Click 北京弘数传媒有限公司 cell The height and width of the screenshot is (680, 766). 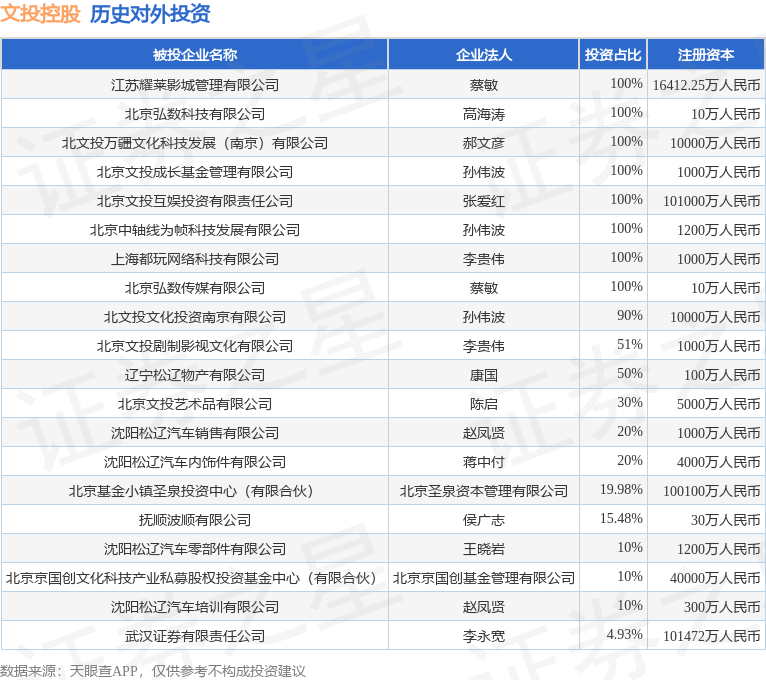pos(194,288)
